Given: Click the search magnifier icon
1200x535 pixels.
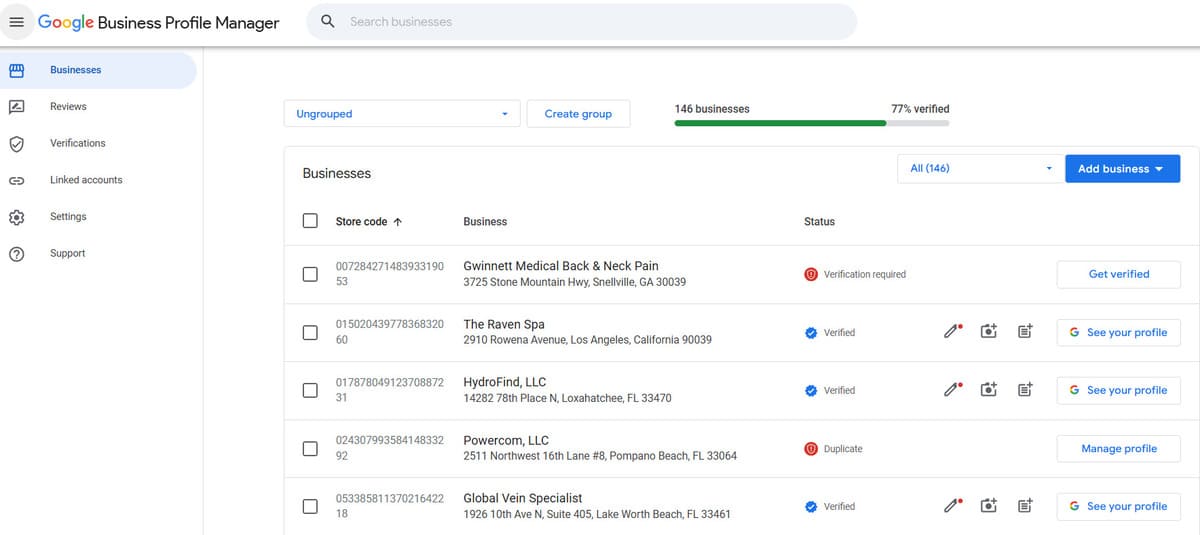Looking at the screenshot, I should (328, 21).
